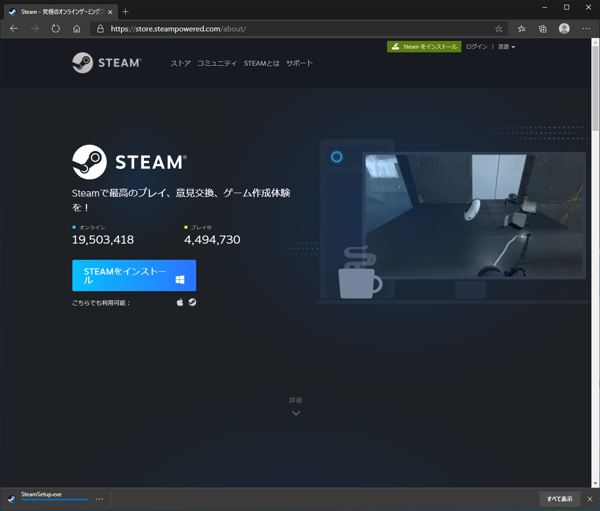Click the green Steam をインストール header button
Screen dimensions: 600x511
coord(424,47)
